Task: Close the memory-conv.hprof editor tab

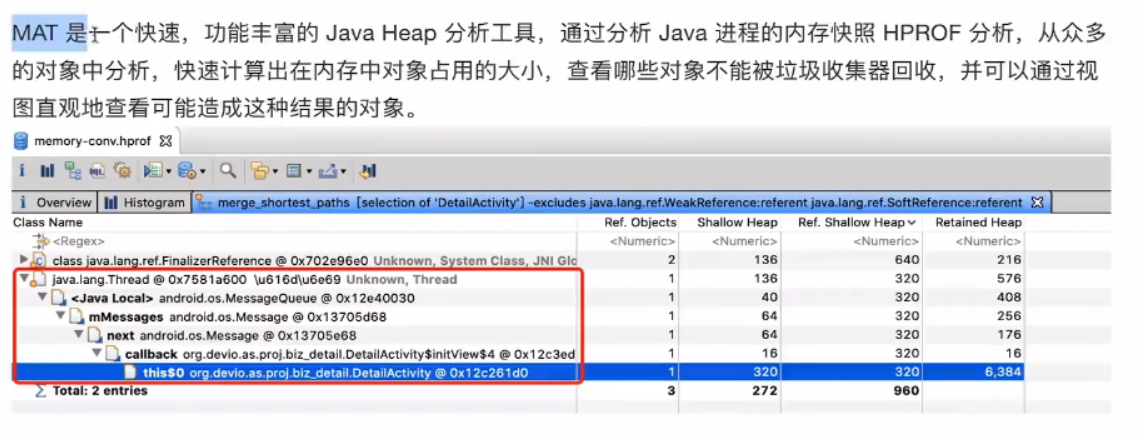Action: (166, 140)
